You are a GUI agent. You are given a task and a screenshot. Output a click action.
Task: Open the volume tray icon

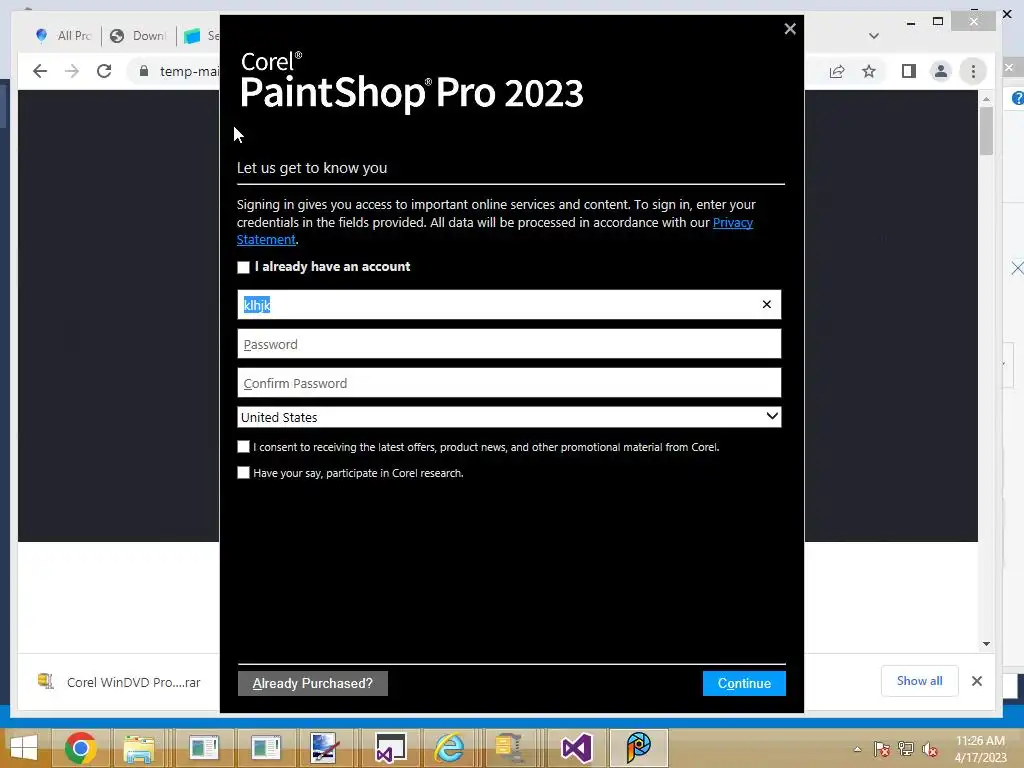930,749
